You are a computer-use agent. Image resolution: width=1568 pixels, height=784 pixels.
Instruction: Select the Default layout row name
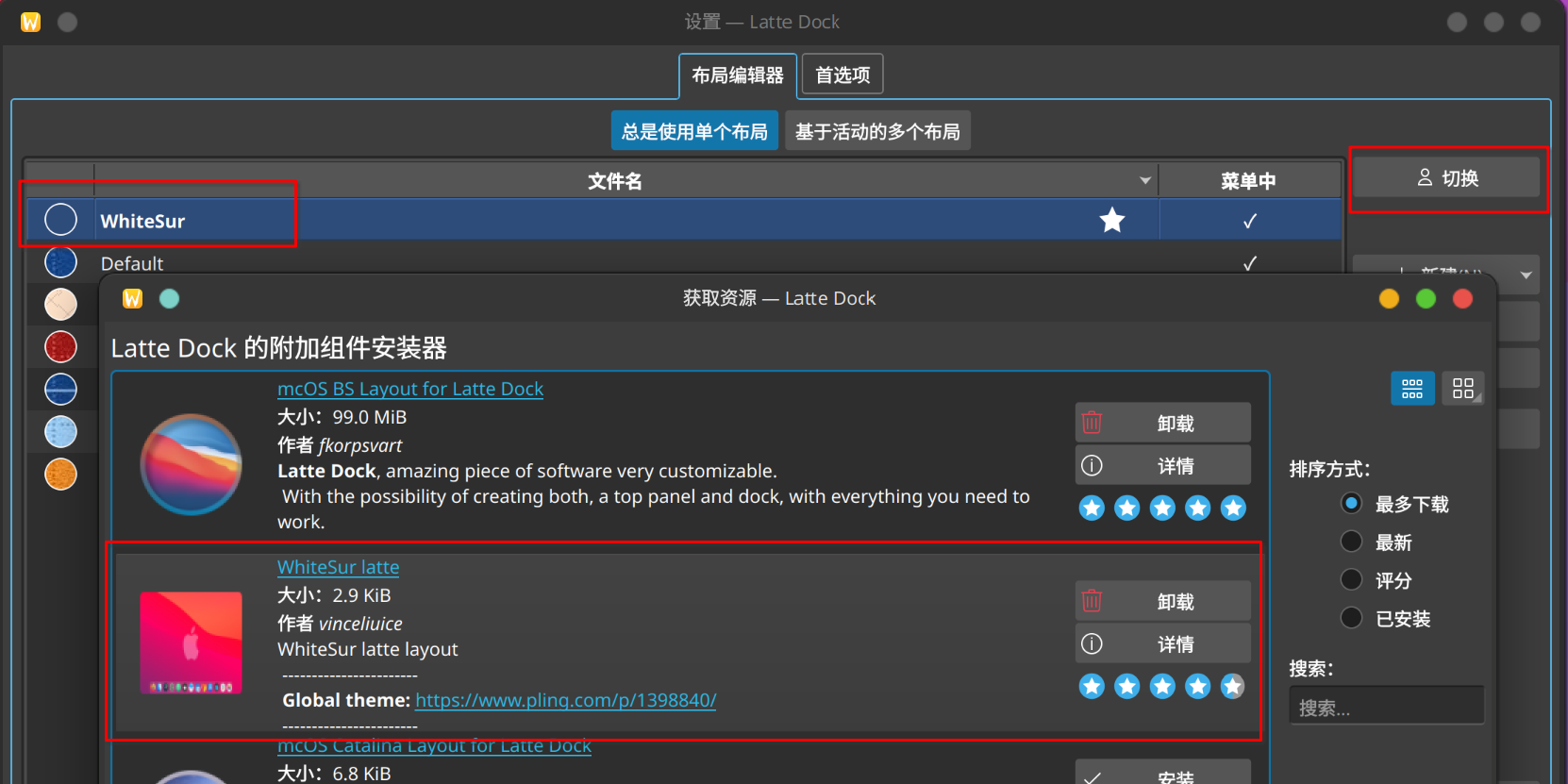click(132, 263)
